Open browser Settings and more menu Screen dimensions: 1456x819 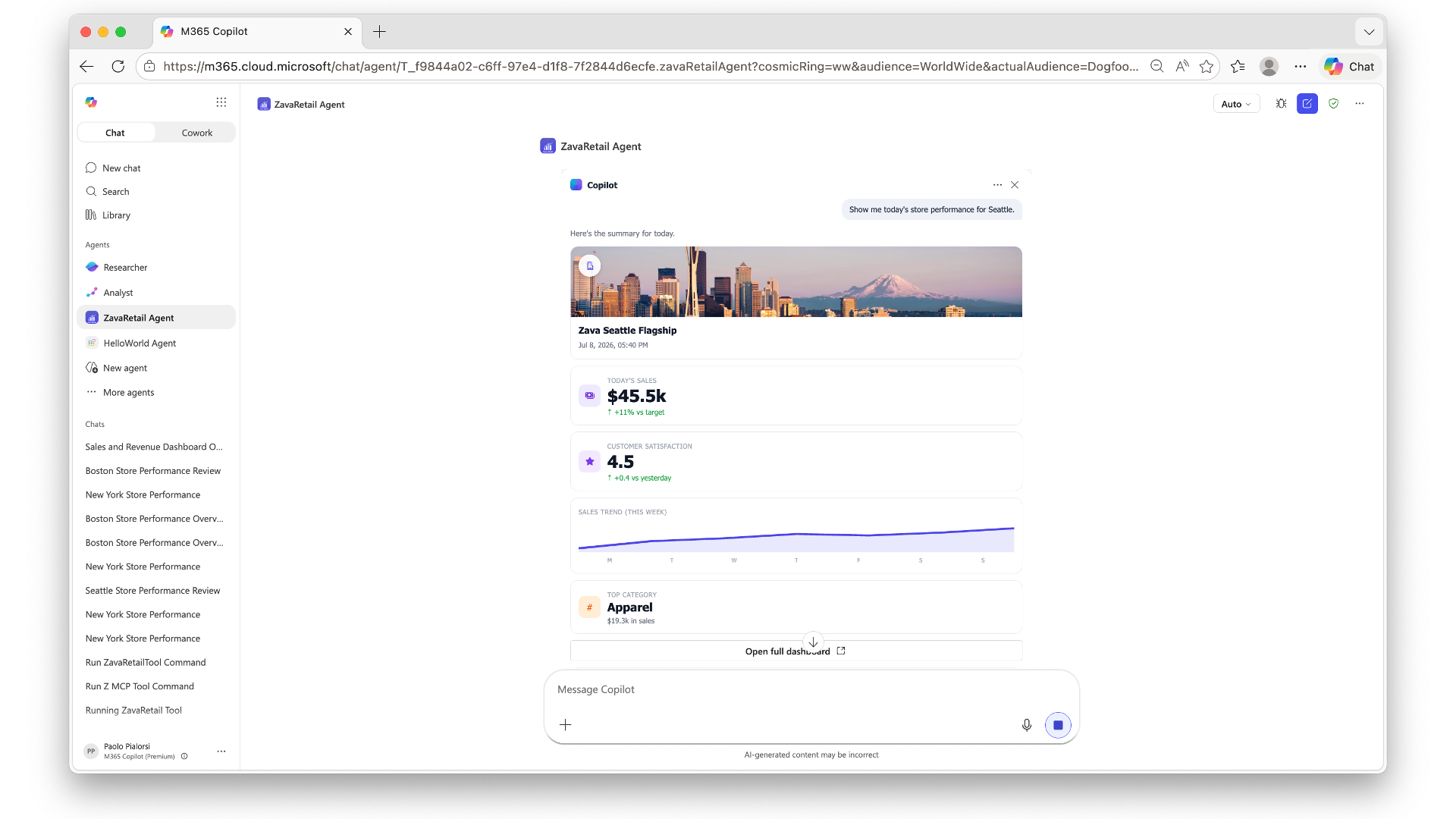point(1301,67)
